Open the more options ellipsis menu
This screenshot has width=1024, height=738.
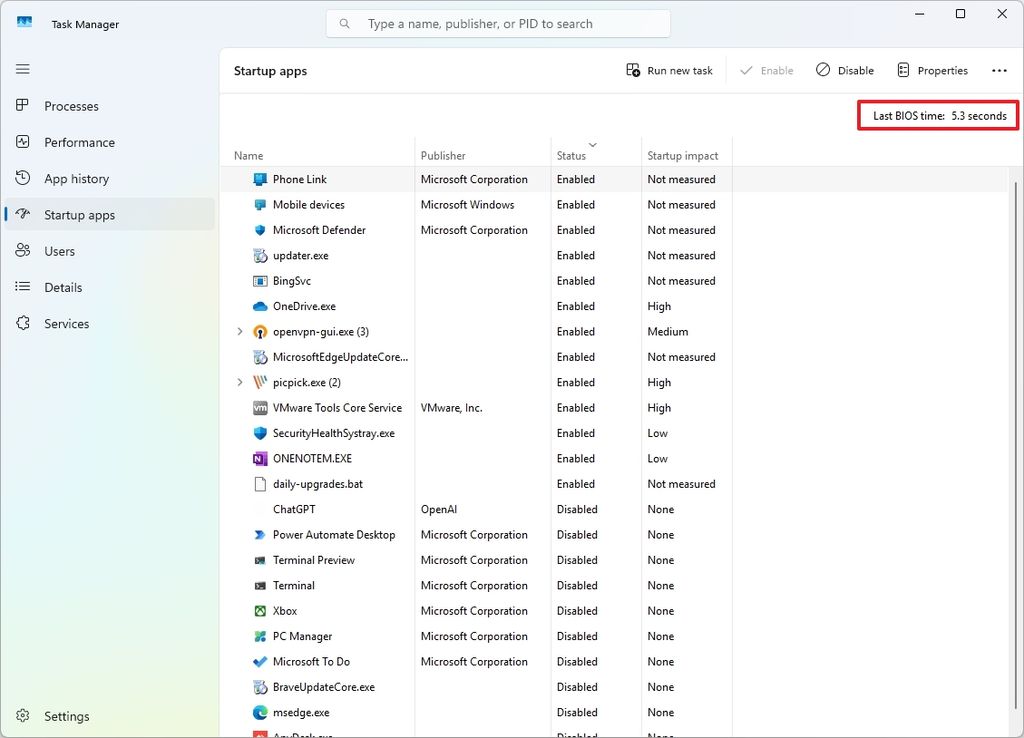click(x=999, y=71)
